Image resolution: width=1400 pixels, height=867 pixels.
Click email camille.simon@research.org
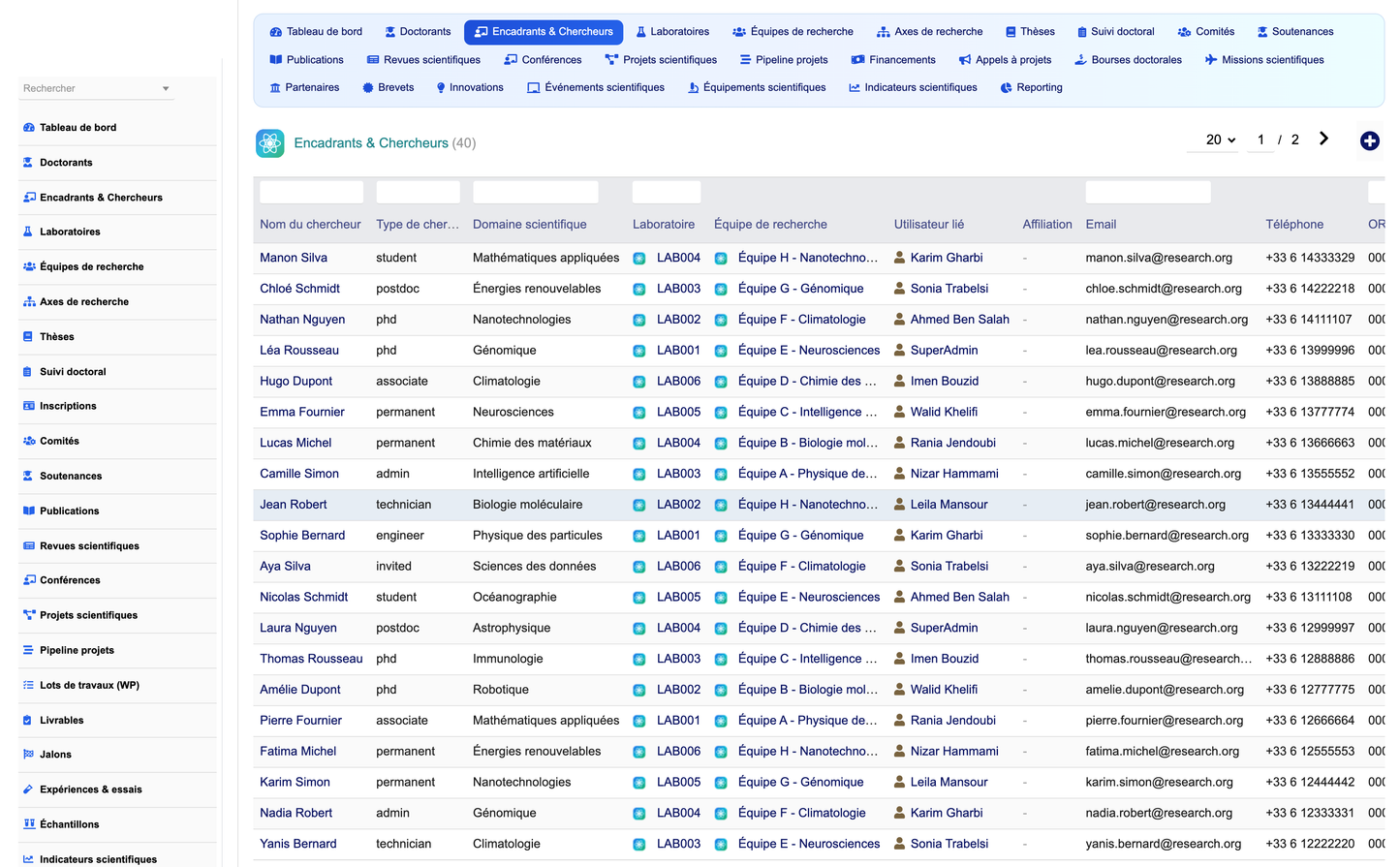pyautogui.click(x=1163, y=474)
